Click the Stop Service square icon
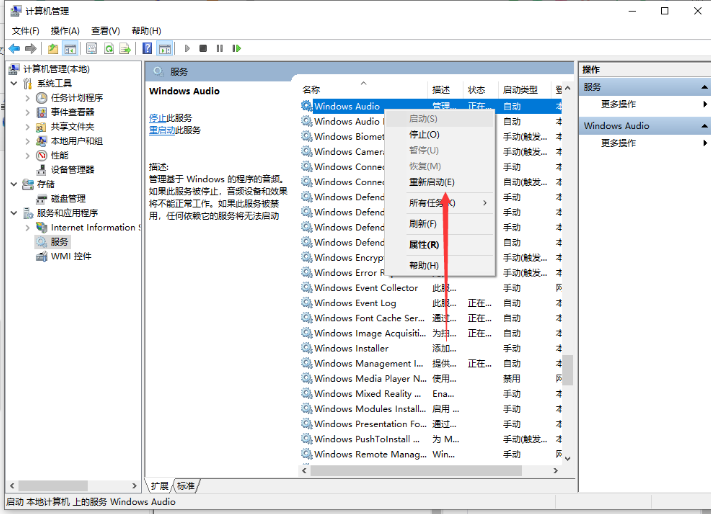711x514 pixels. pyautogui.click(x=203, y=48)
